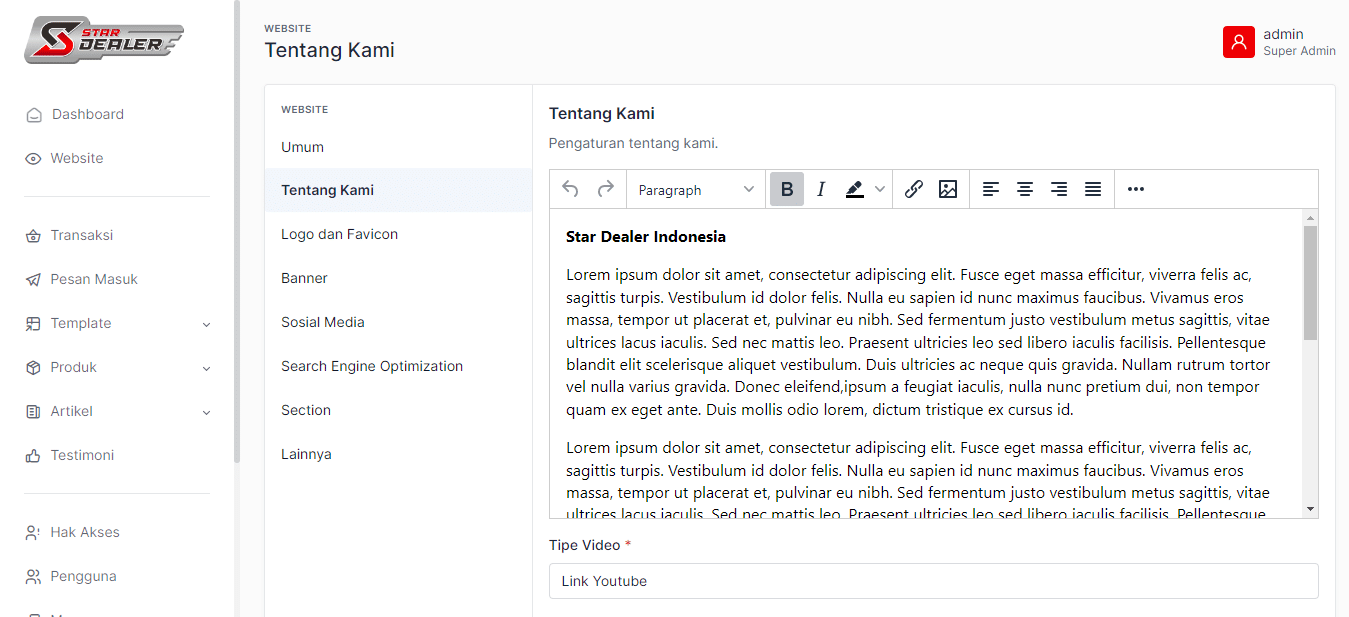The image size is (1349, 617).
Task: Justify text in the editor
Action: point(1093,189)
